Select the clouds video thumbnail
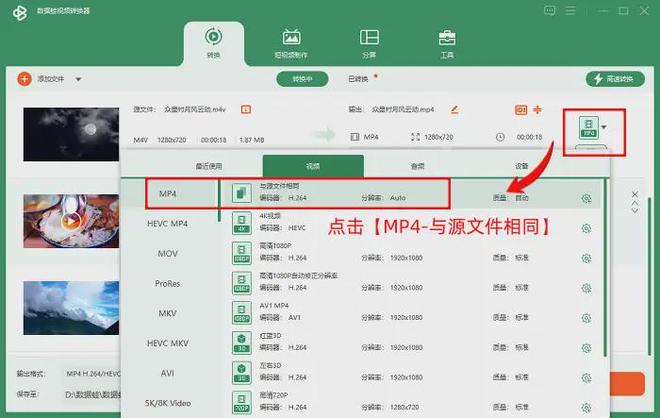The width and height of the screenshot is (660, 418). (71, 308)
